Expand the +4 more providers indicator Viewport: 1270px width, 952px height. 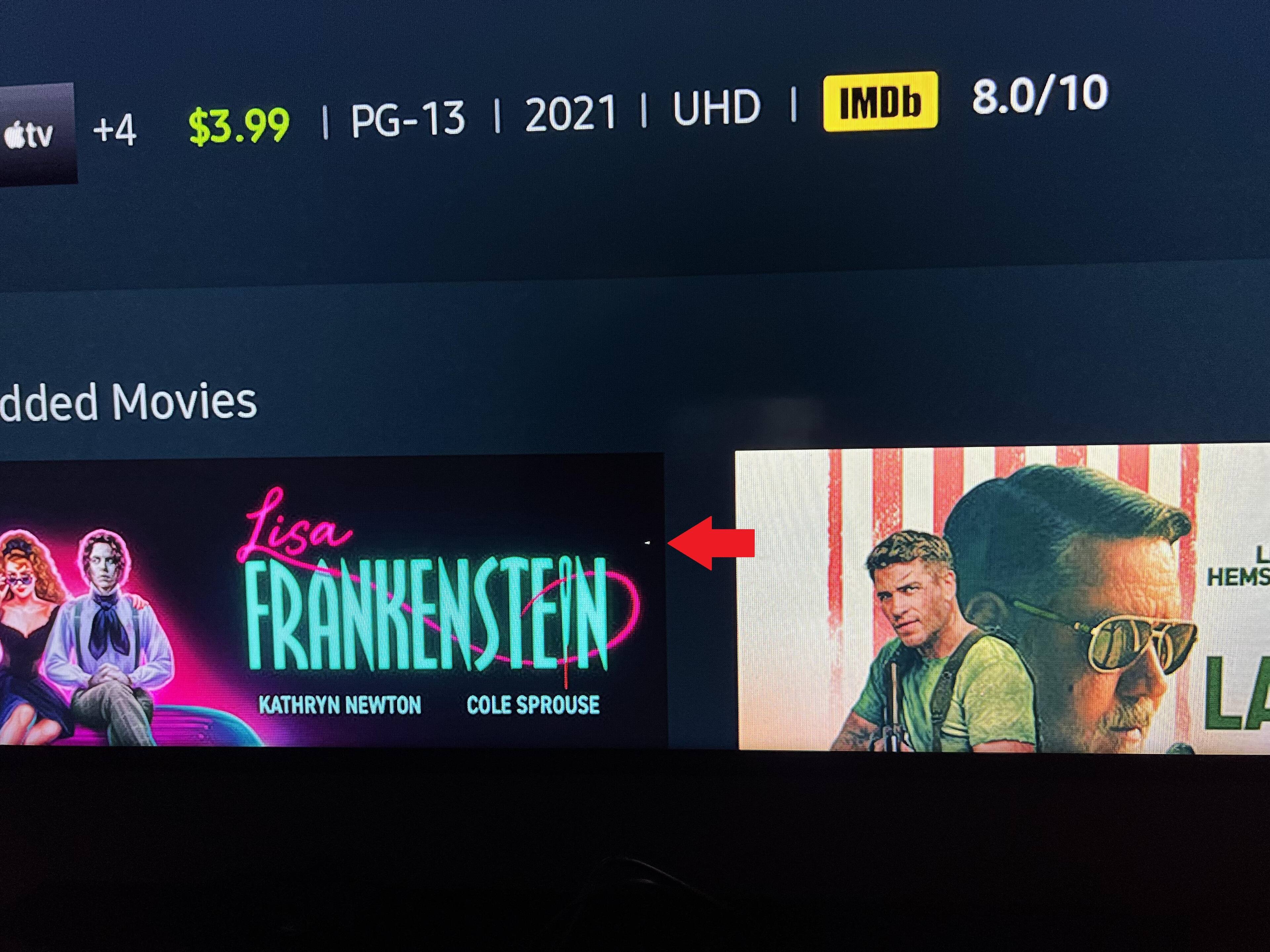point(114,130)
